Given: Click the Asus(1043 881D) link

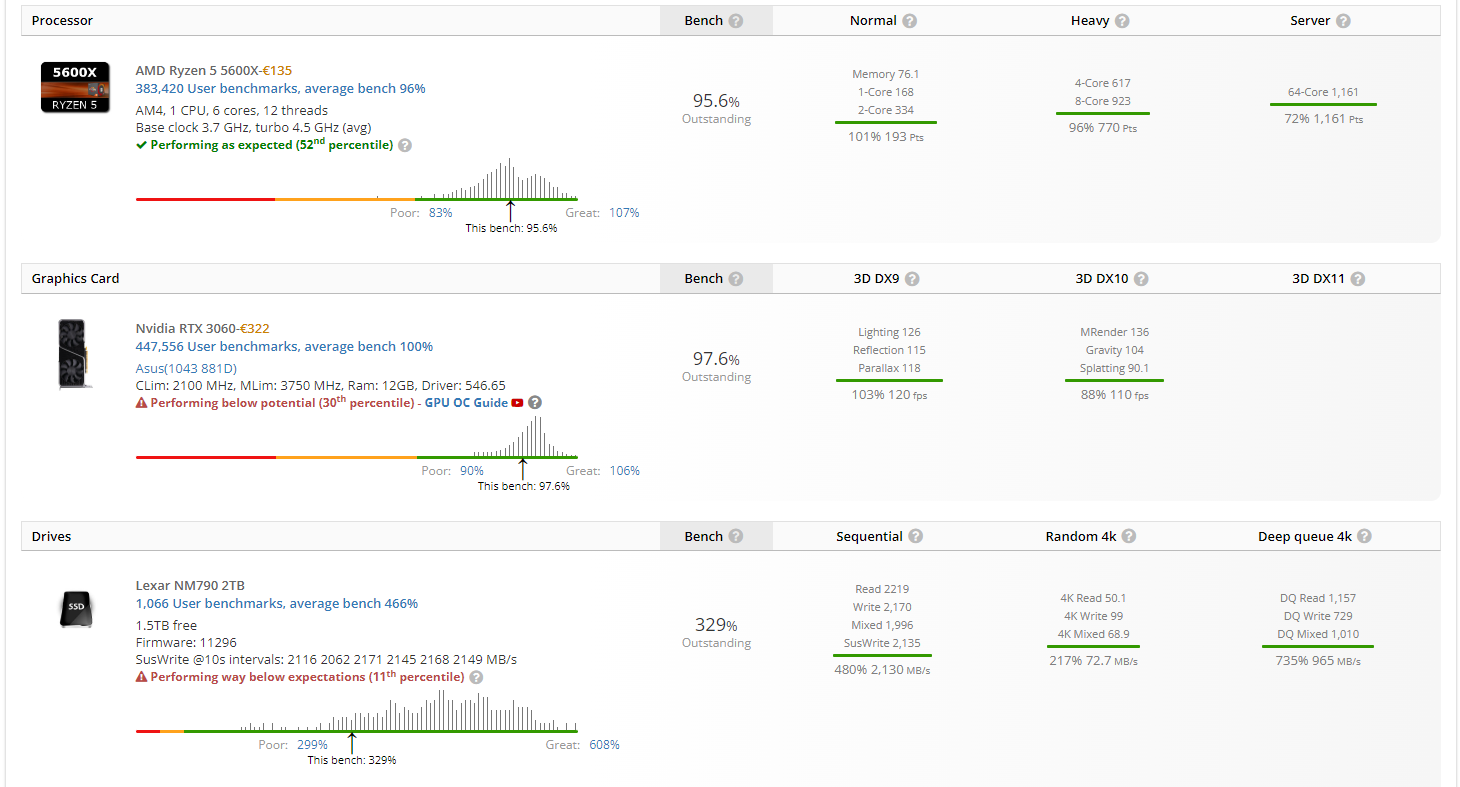Looking at the screenshot, I should pos(186,368).
